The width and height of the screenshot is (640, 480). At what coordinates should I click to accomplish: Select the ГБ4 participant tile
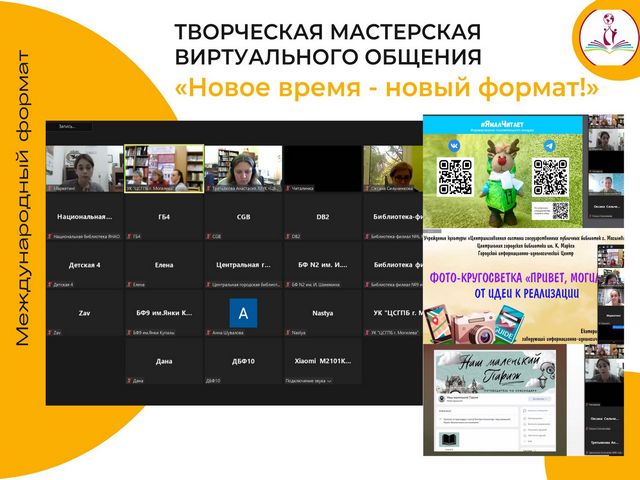tap(164, 217)
